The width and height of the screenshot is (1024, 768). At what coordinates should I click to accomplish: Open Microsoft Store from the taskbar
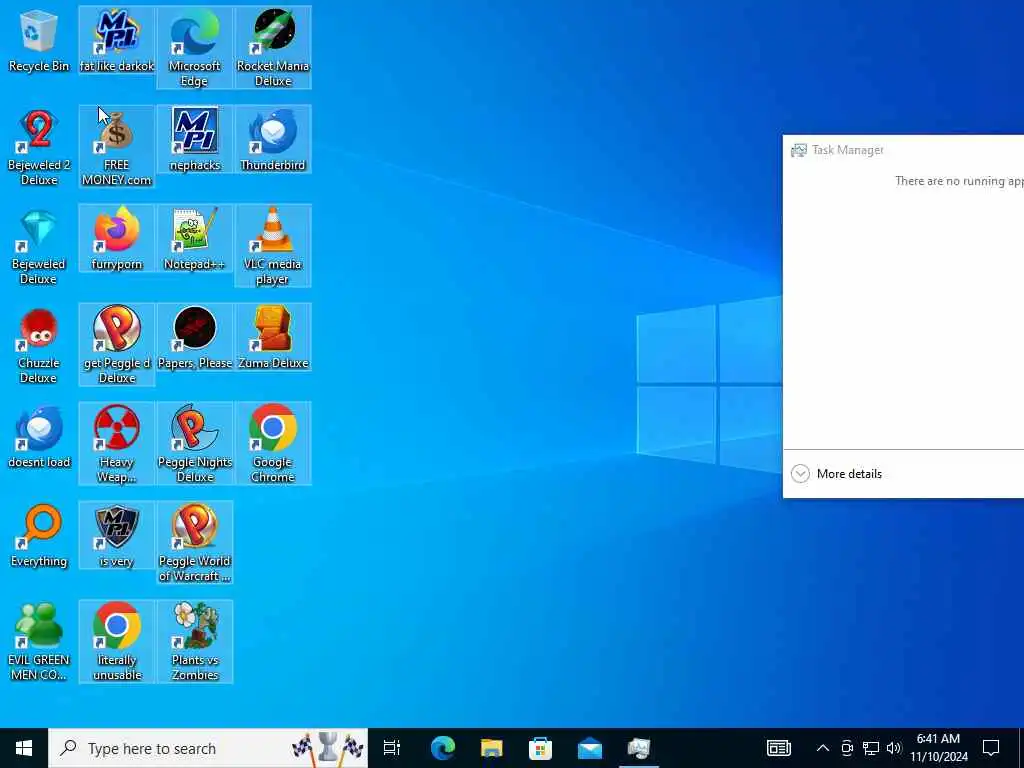(x=540, y=748)
